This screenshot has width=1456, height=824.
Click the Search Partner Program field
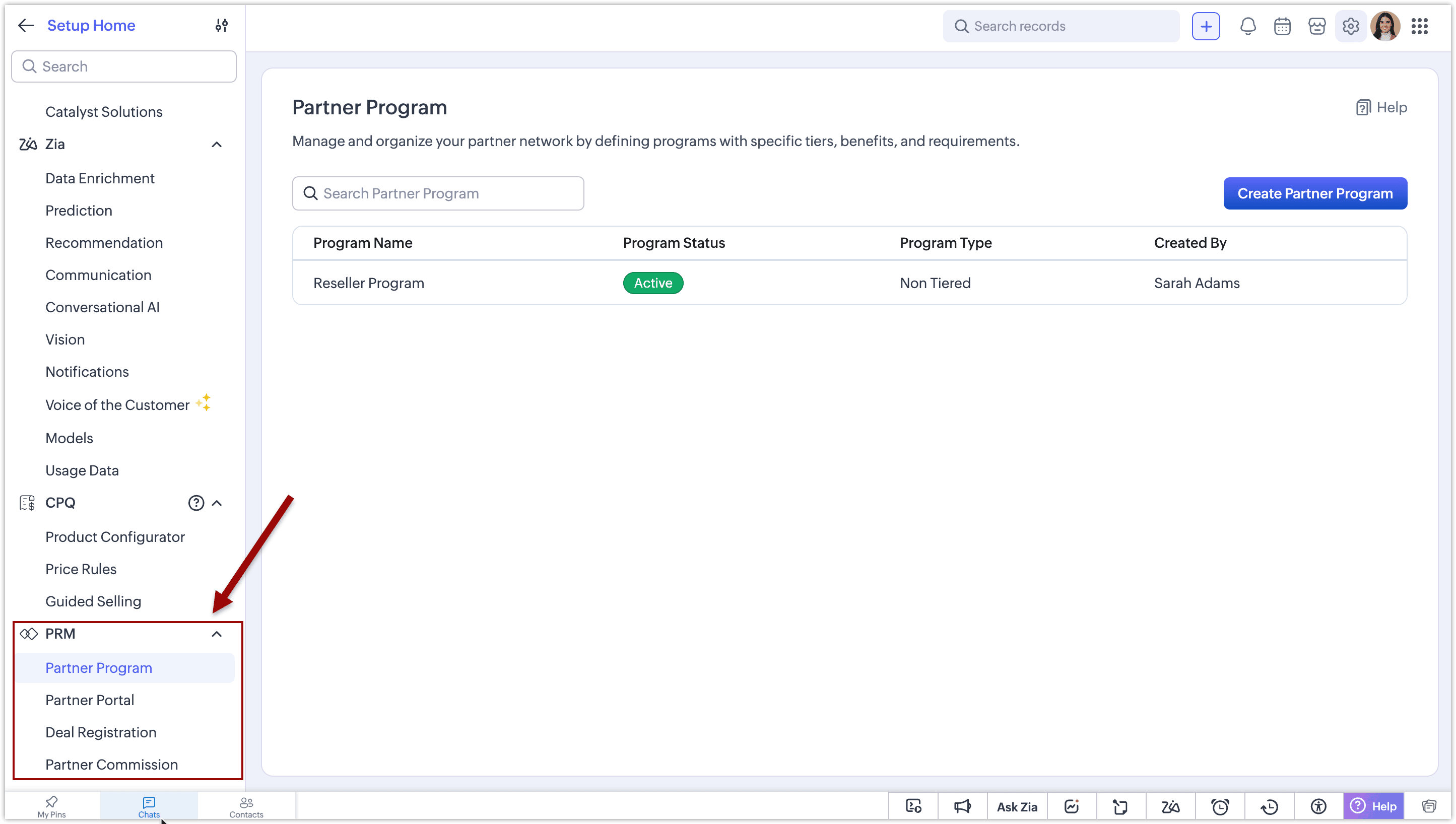(438, 193)
